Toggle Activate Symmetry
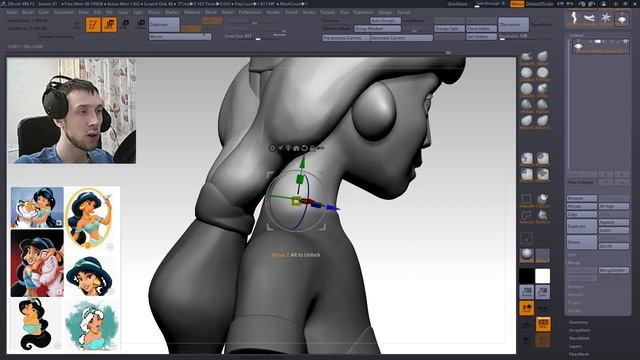The width and height of the screenshot is (640, 360). click(56, 37)
